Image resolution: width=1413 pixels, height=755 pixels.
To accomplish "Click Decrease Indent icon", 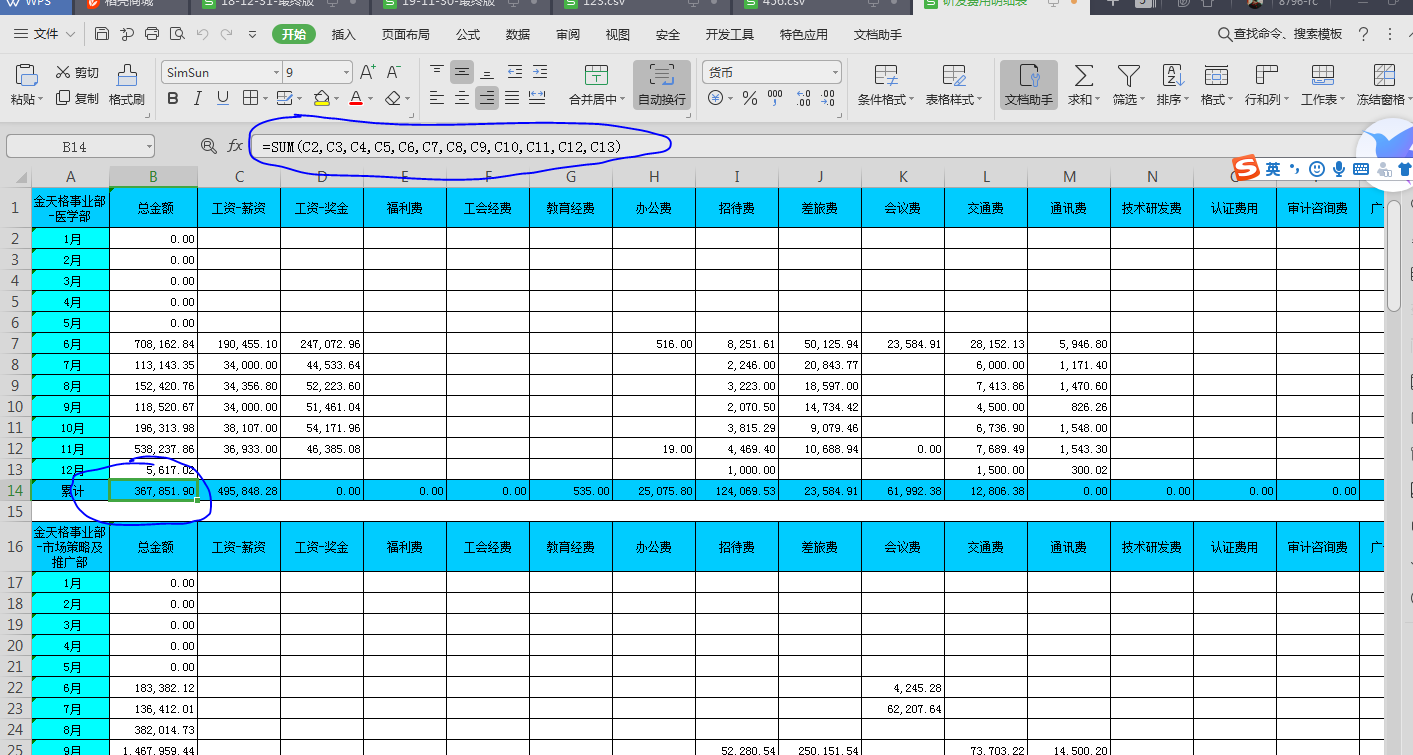I will click(515, 72).
